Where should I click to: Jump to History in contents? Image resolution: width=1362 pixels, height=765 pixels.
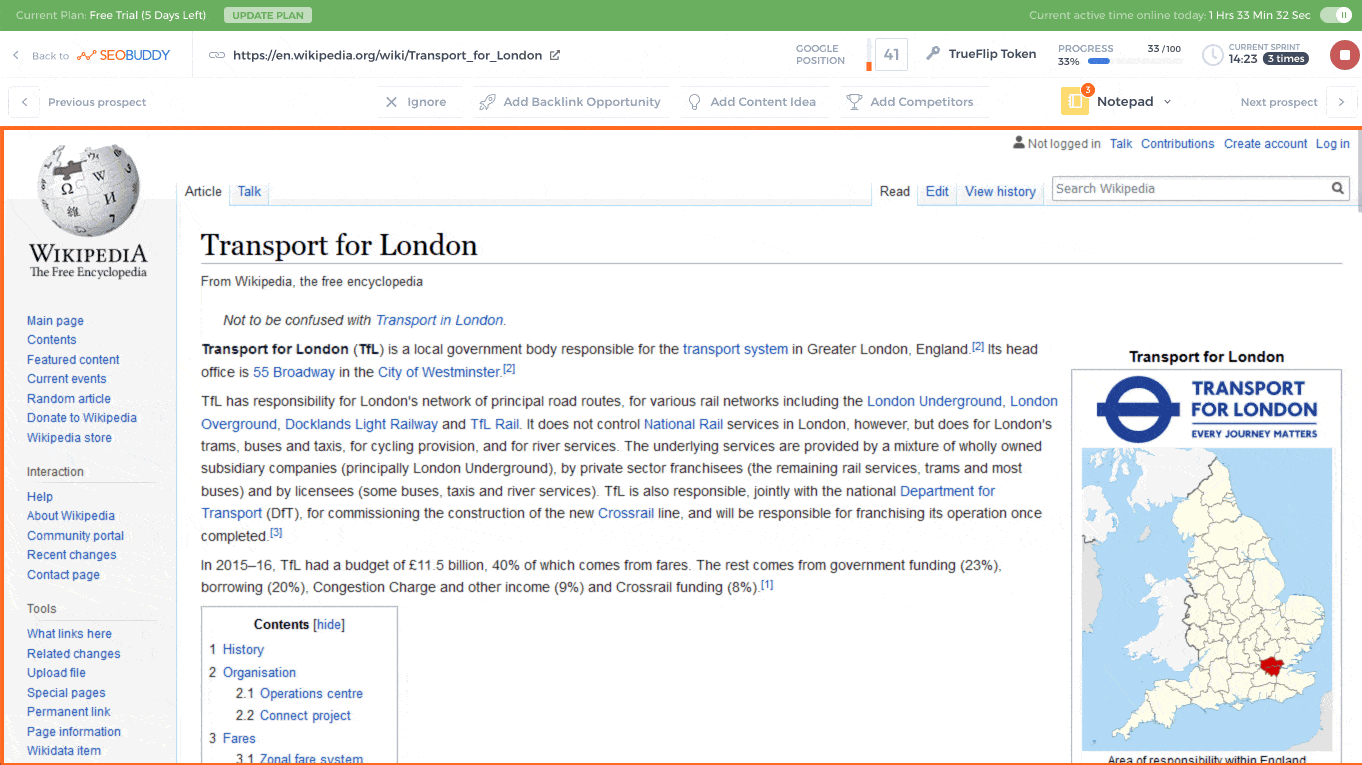coord(243,649)
